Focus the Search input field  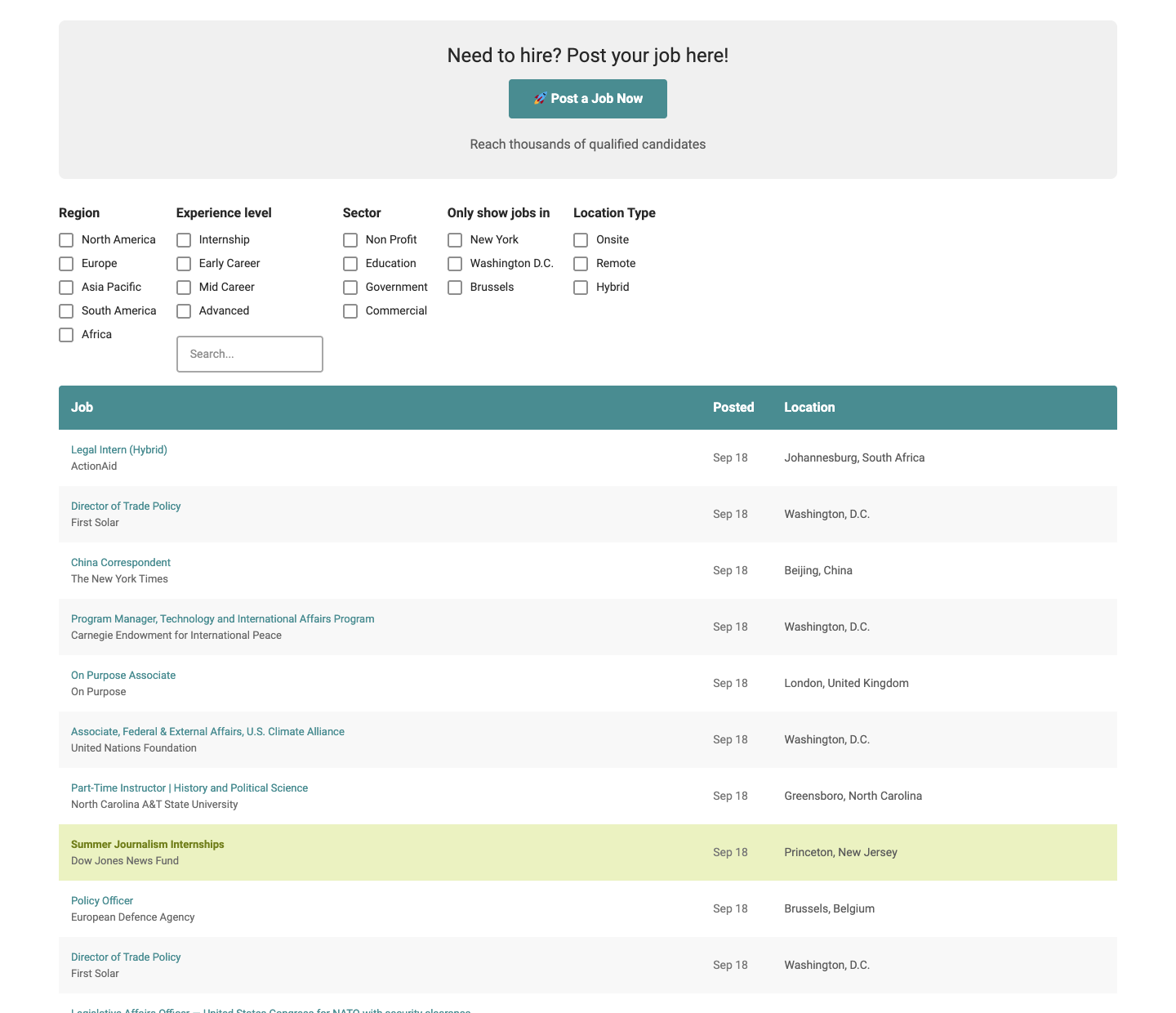250,354
